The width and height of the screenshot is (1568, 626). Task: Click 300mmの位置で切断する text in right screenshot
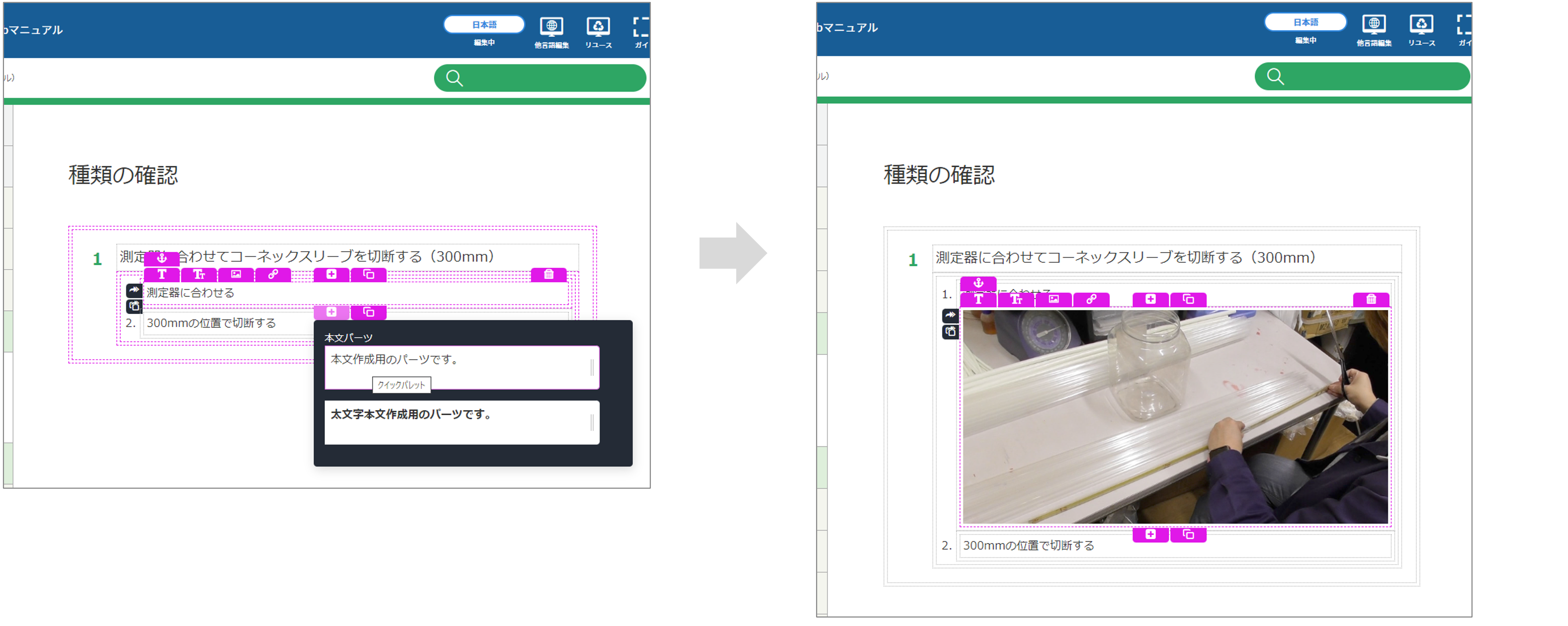click(1028, 545)
